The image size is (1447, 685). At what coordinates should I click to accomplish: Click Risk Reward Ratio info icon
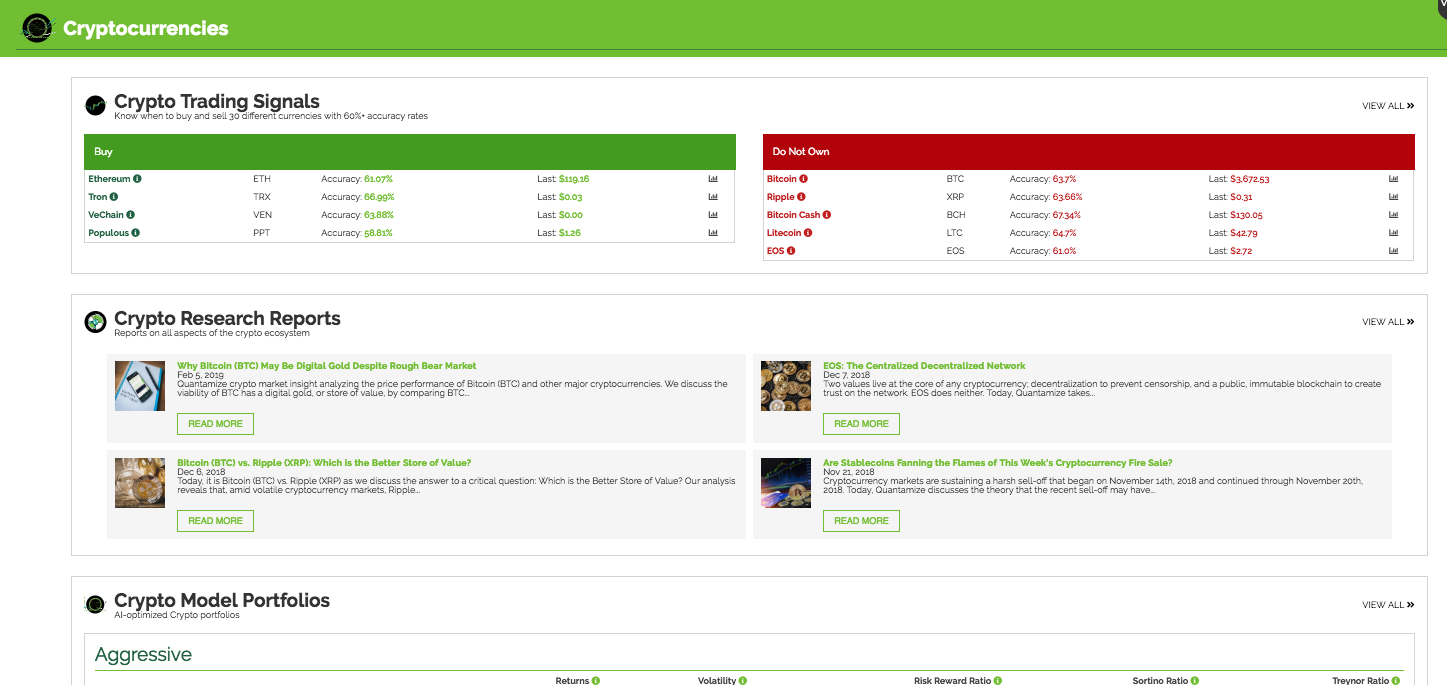(998, 681)
